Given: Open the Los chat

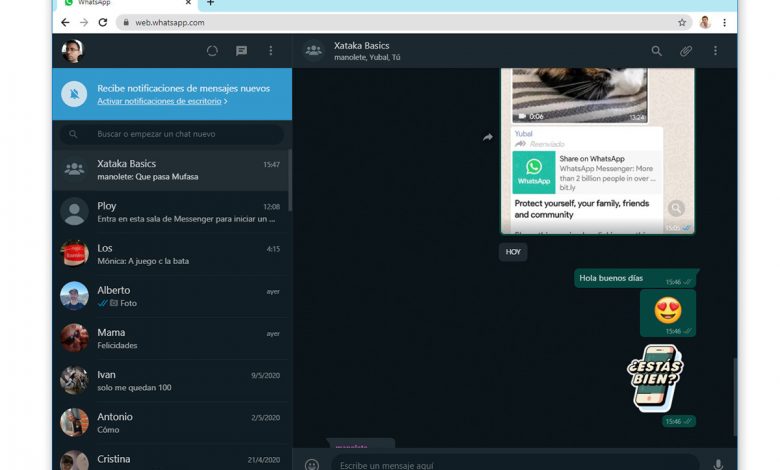Looking at the screenshot, I should point(172,254).
